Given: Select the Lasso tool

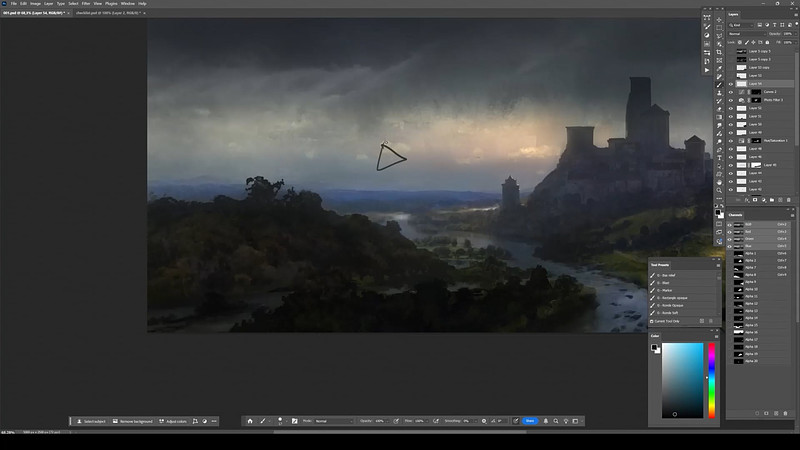Looking at the screenshot, I should (x=719, y=35).
